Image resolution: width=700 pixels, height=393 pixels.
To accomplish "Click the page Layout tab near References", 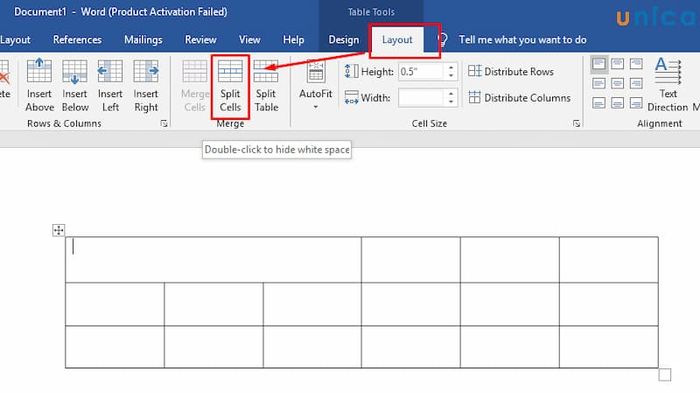I will (x=15, y=40).
